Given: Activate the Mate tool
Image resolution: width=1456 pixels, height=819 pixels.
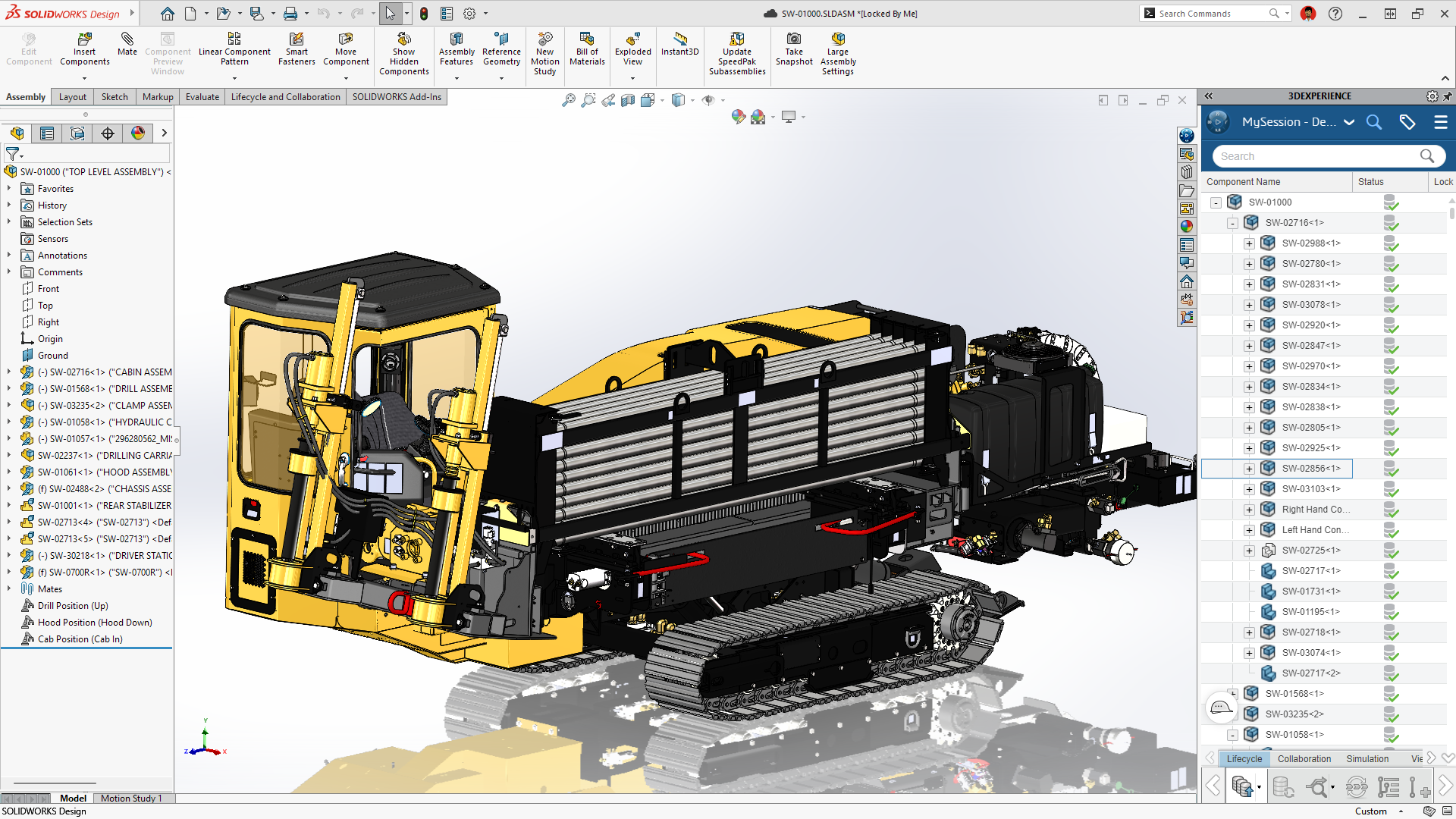Looking at the screenshot, I should (x=127, y=45).
